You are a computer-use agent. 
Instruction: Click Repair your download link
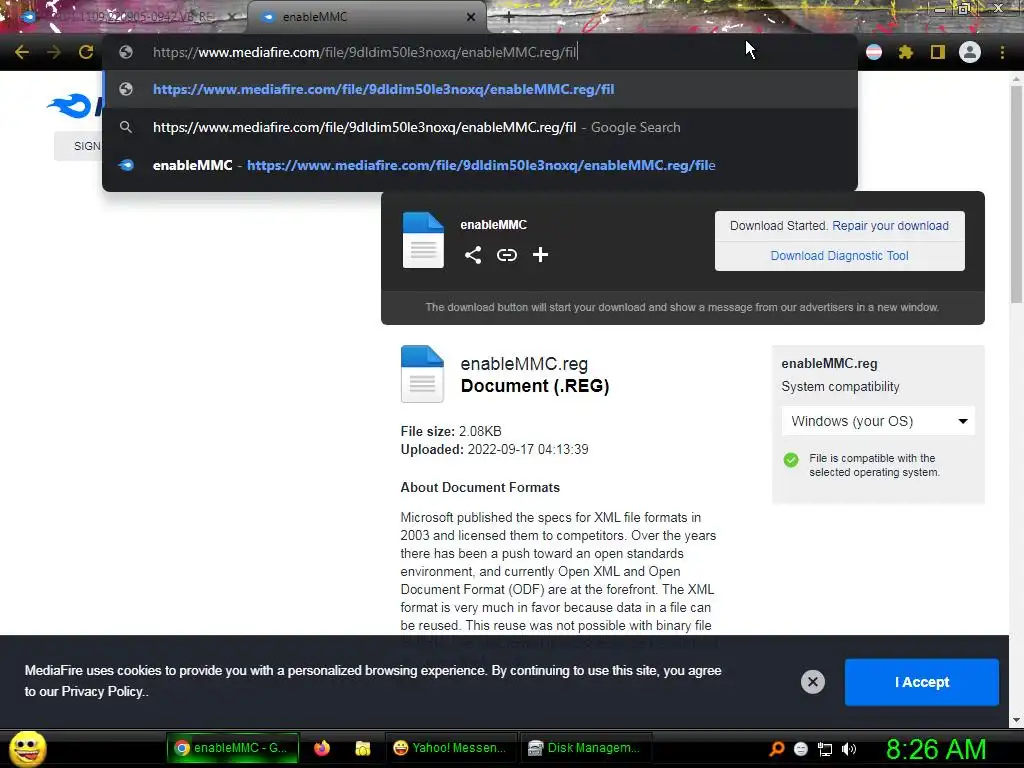pos(890,226)
